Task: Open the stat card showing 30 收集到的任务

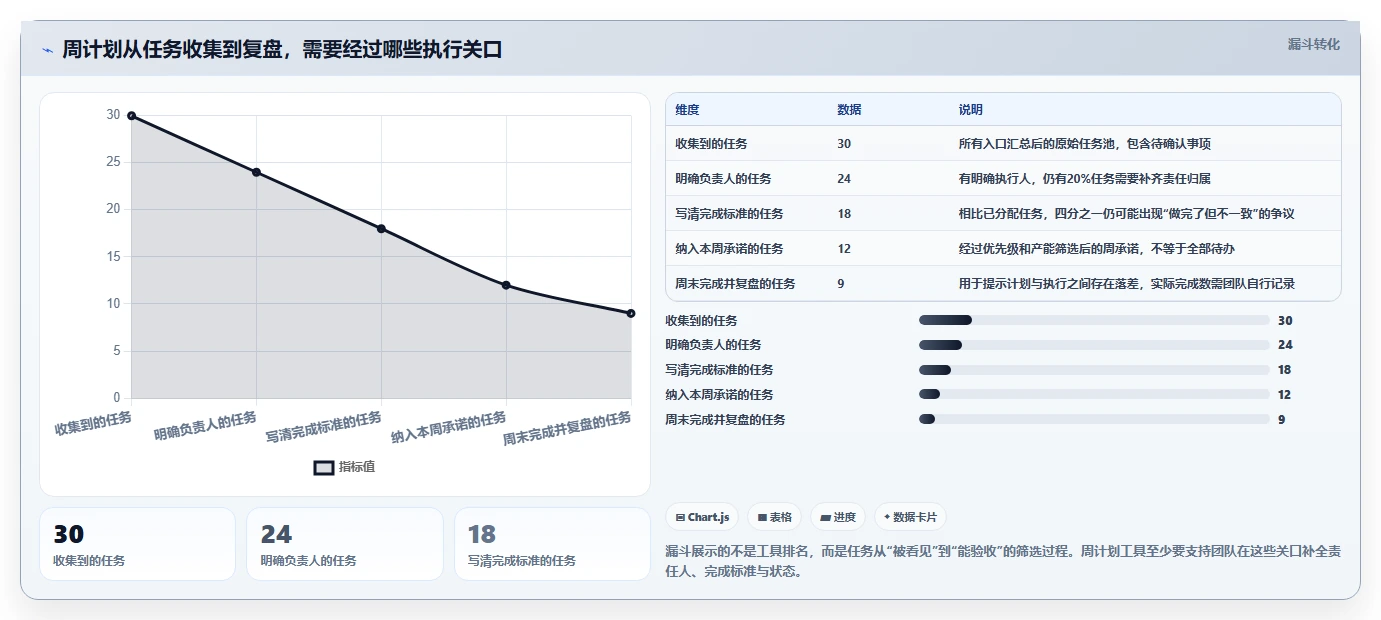Action: (137, 544)
